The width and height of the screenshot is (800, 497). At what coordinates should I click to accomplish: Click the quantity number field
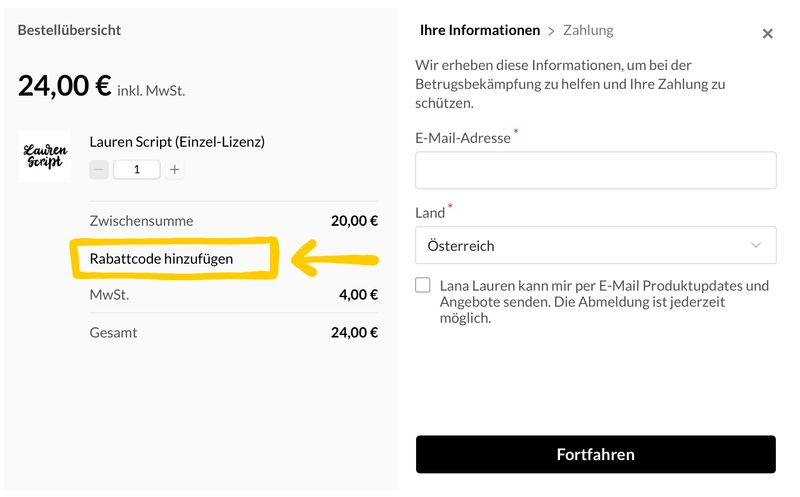click(x=137, y=170)
